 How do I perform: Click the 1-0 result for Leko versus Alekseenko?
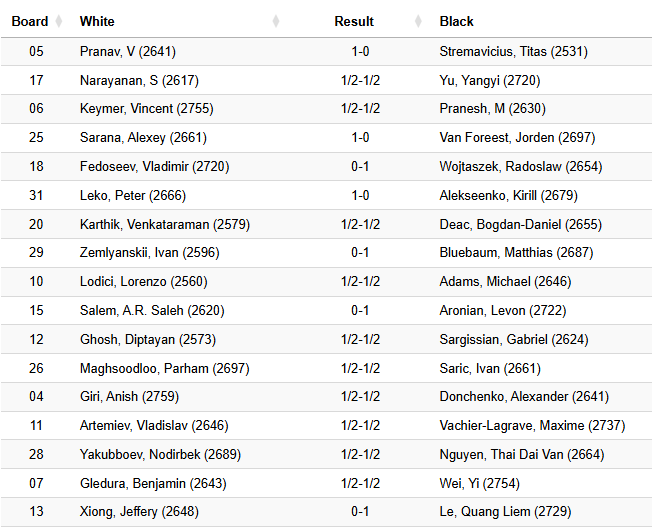[x=360, y=196]
